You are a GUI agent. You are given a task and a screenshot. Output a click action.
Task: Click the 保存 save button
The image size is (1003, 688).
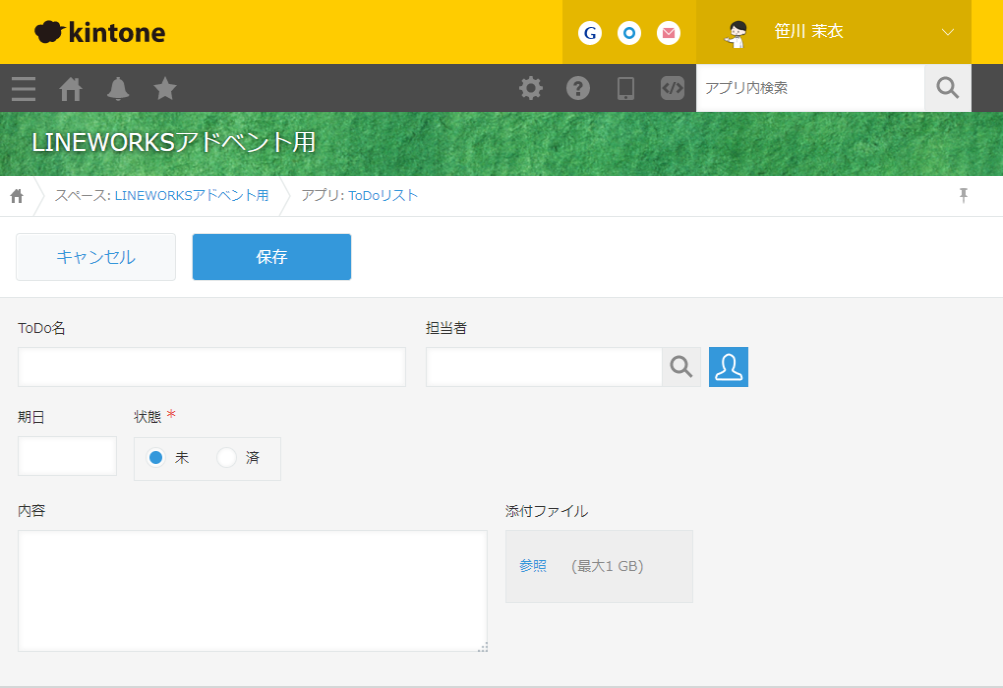point(272,257)
